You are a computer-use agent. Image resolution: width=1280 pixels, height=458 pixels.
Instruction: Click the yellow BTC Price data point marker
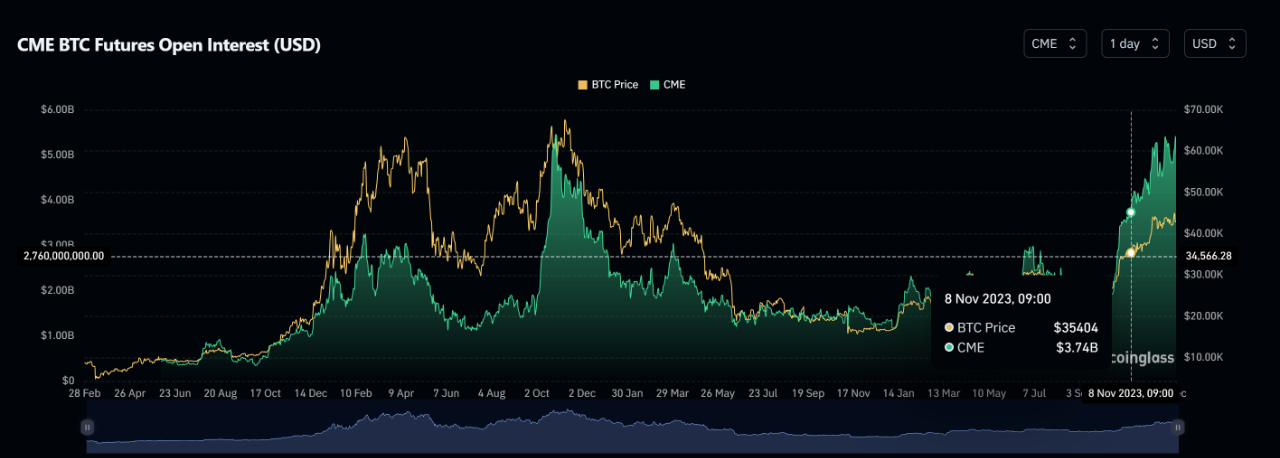[1130, 252]
